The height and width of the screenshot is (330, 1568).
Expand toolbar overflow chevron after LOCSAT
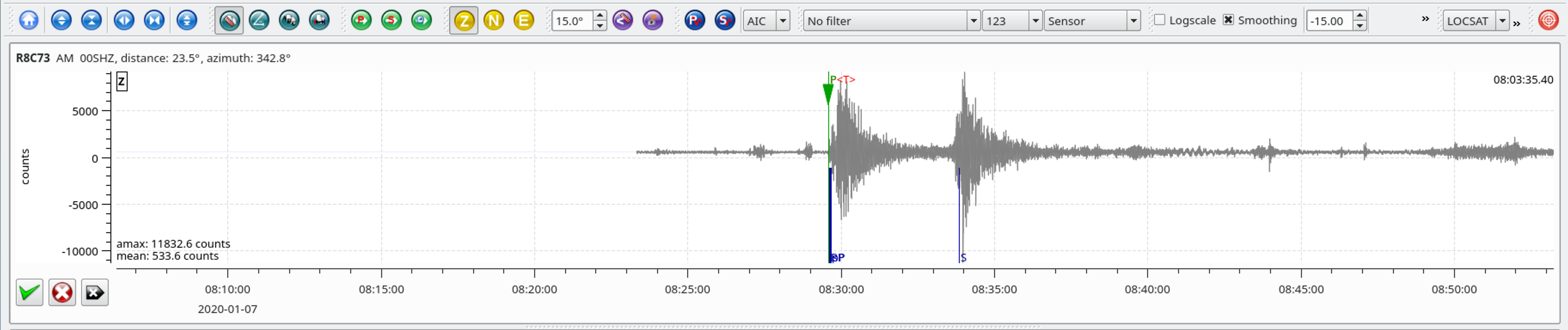1516,24
